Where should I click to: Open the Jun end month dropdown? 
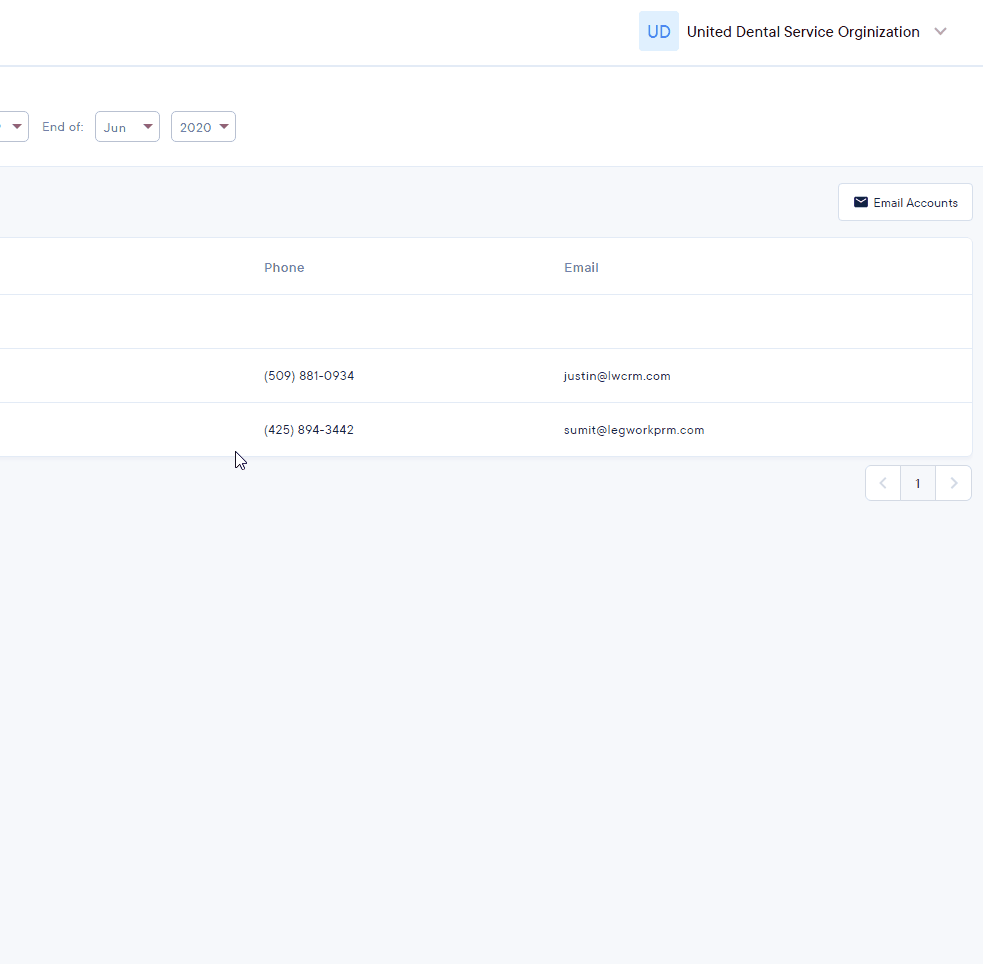(x=127, y=127)
